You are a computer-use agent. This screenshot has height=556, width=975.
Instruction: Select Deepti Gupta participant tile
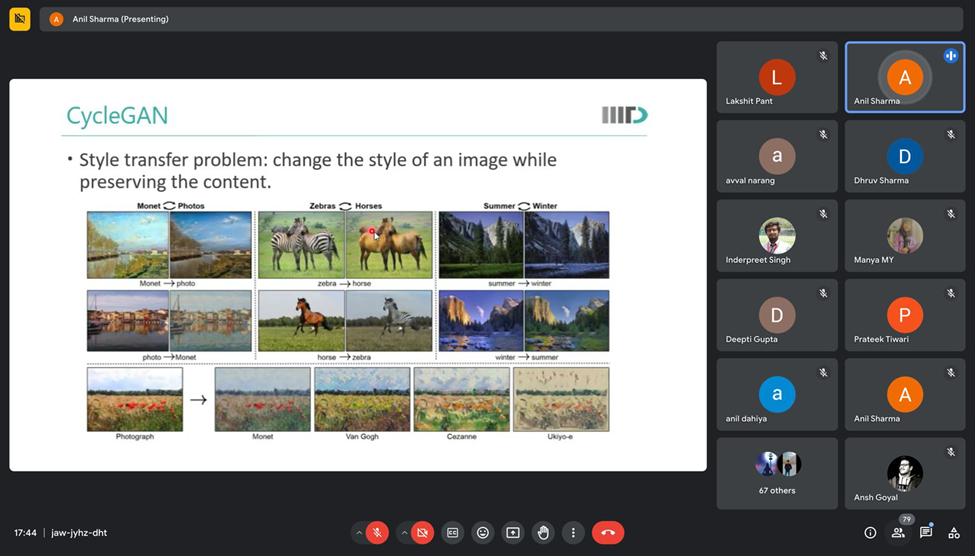tap(777, 315)
